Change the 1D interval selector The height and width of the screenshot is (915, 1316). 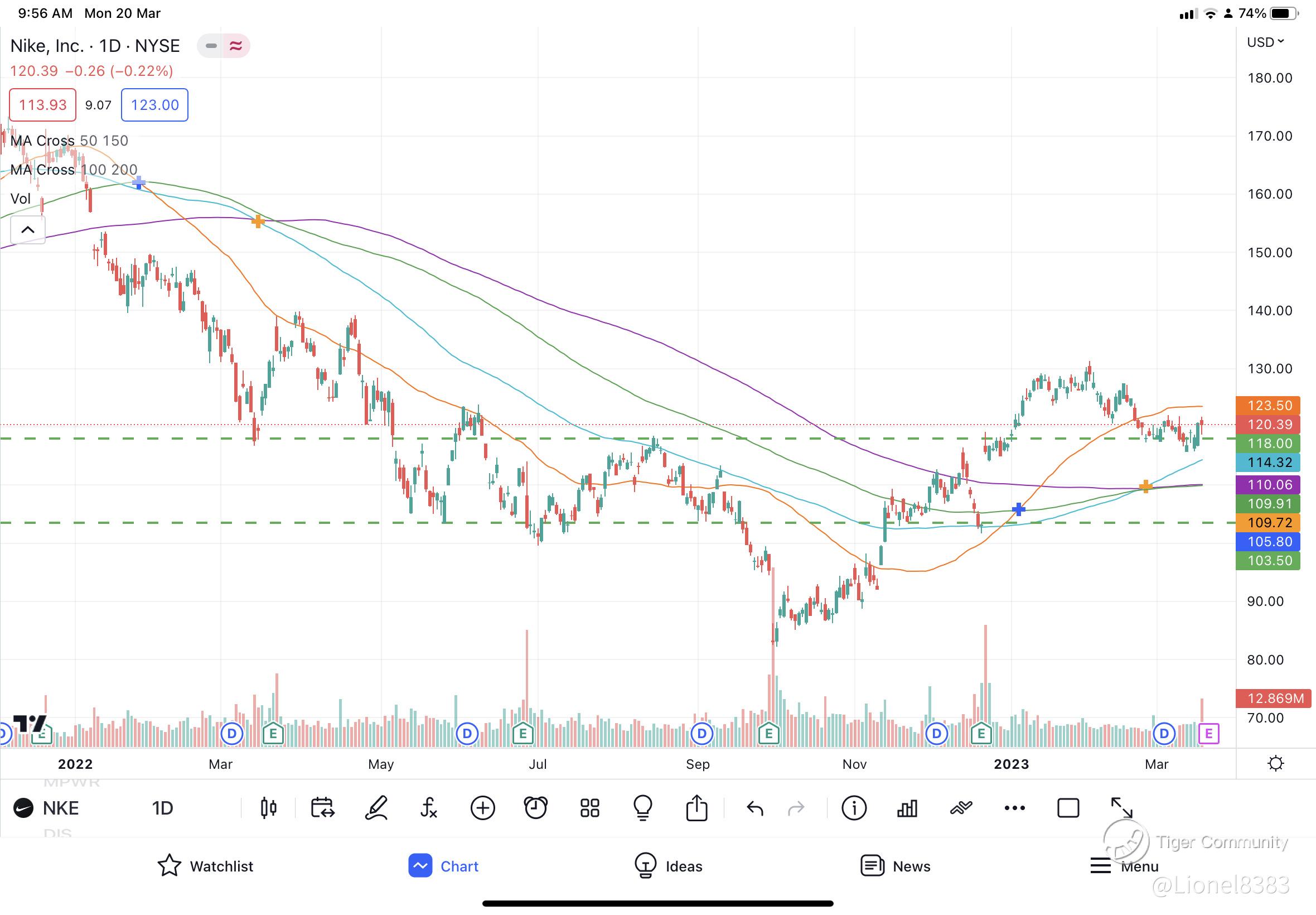click(x=162, y=808)
